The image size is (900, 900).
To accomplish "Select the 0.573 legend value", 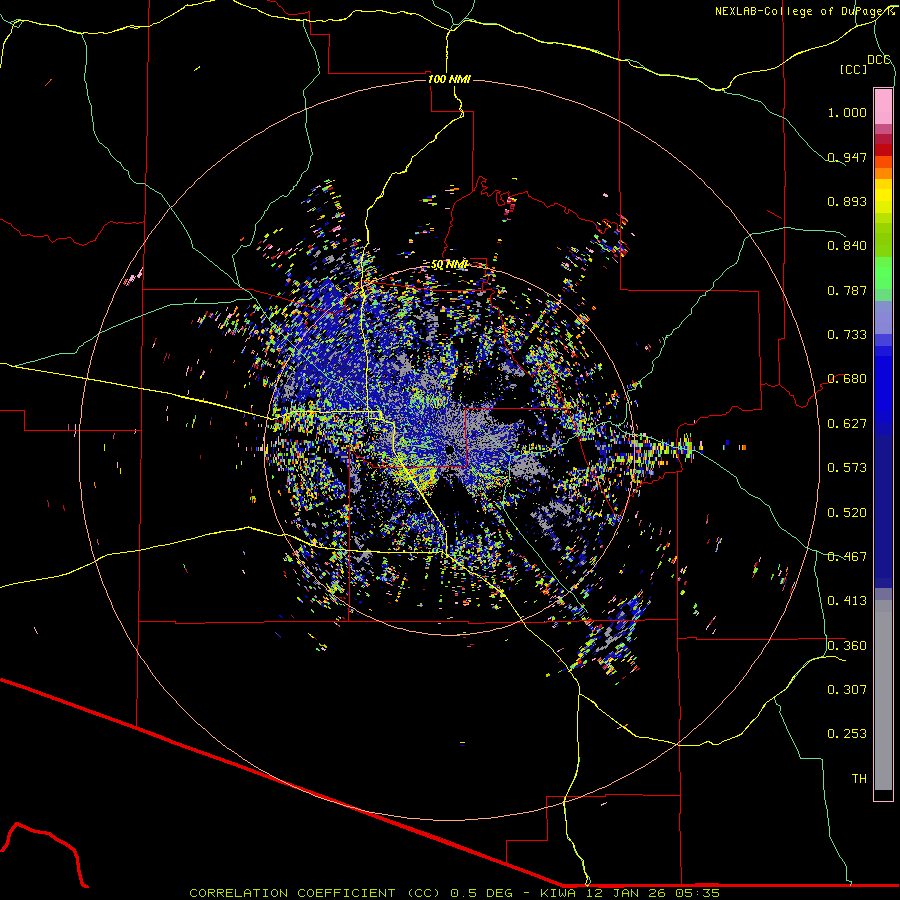I will point(847,468).
